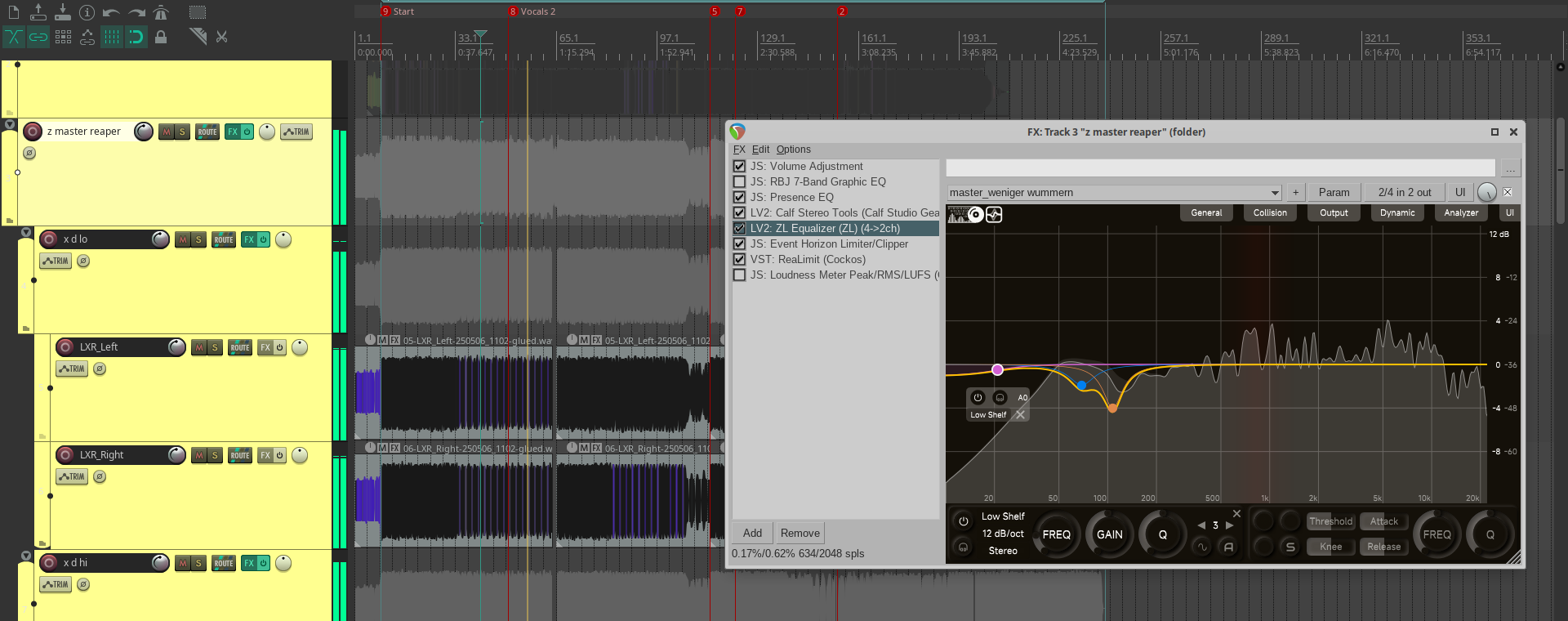This screenshot has height=621, width=1568.
Task: Click TRIM envelope button on x d hi
Action: click(56, 584)
